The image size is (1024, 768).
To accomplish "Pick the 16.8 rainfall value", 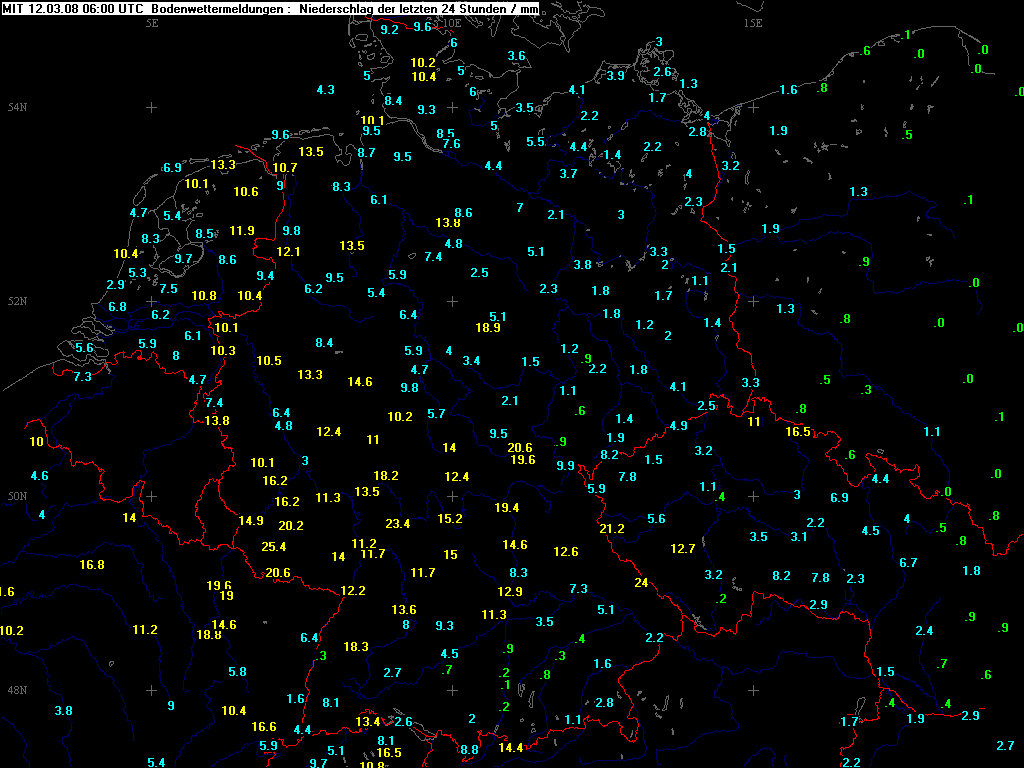I will pos(92,565).
